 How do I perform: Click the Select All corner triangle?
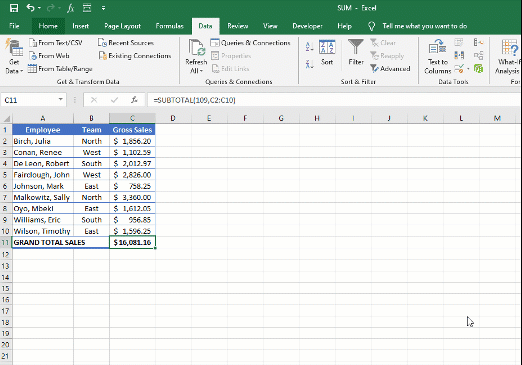6,118
